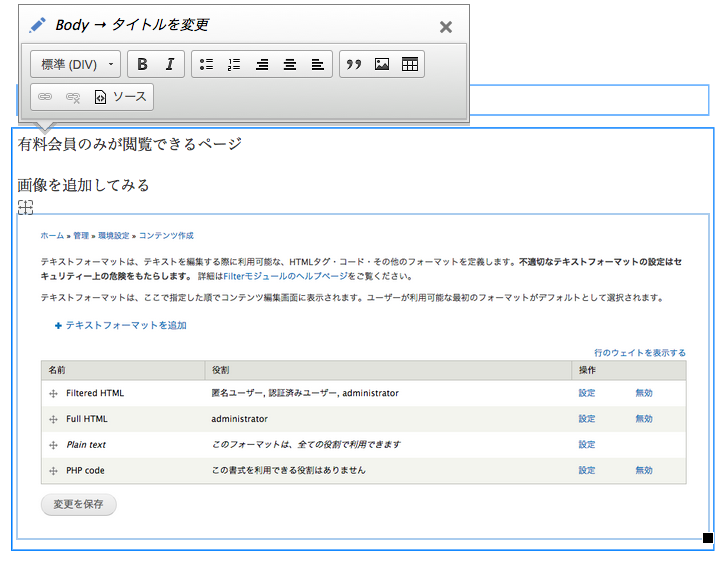The height and width of the screenshot is (569, 728).
Task: Insert a numbered list
Action: click(x=234, y=64)
